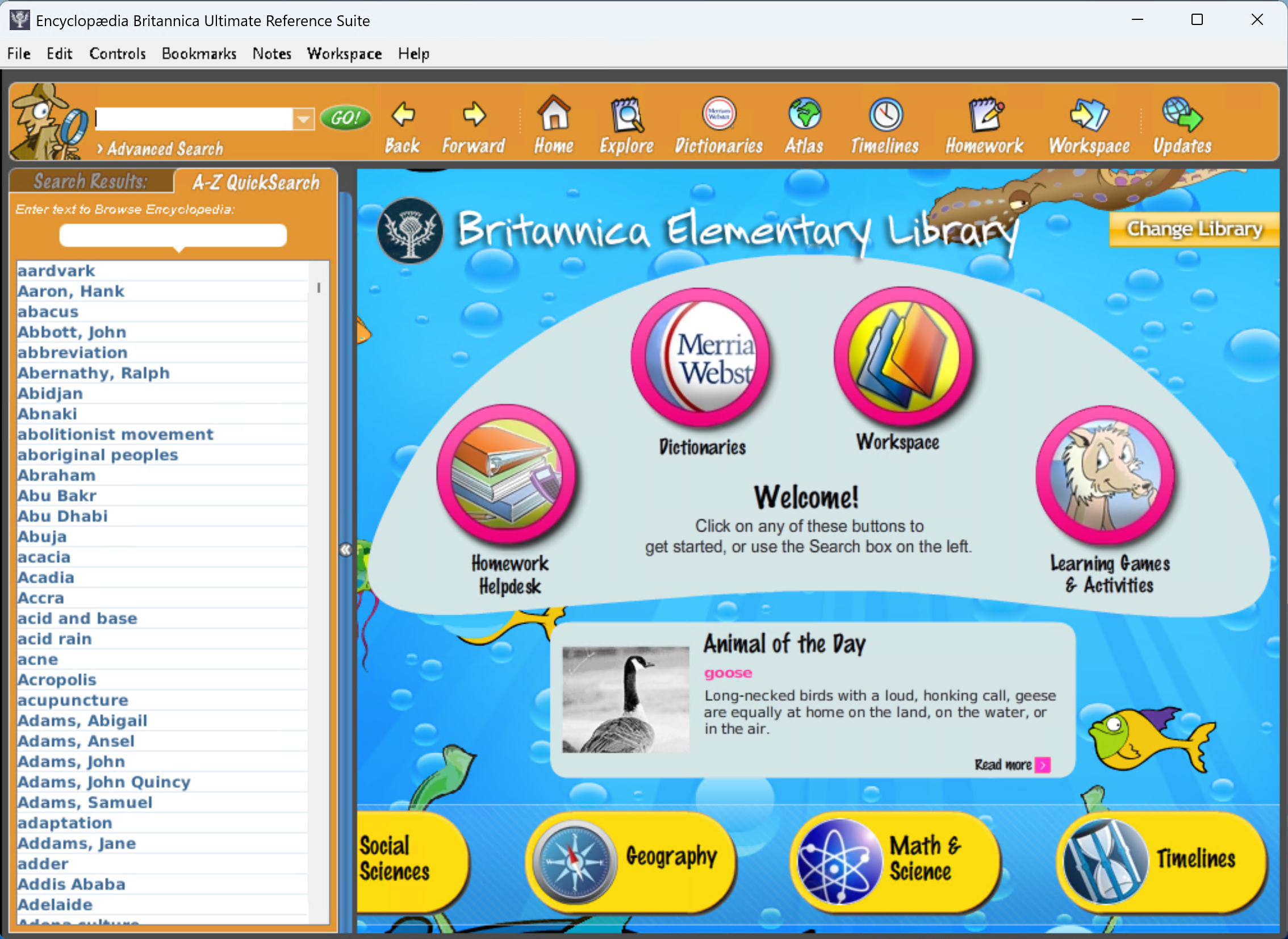
Task: Click the detective mascot search icon
Action: [x=49, y=122]
